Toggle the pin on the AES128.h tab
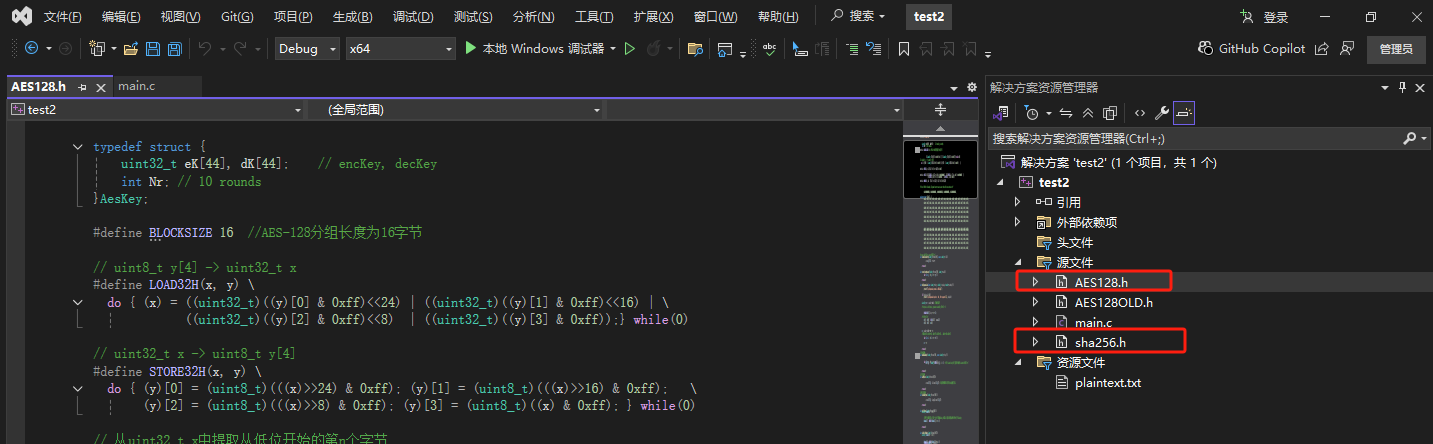 83,87
